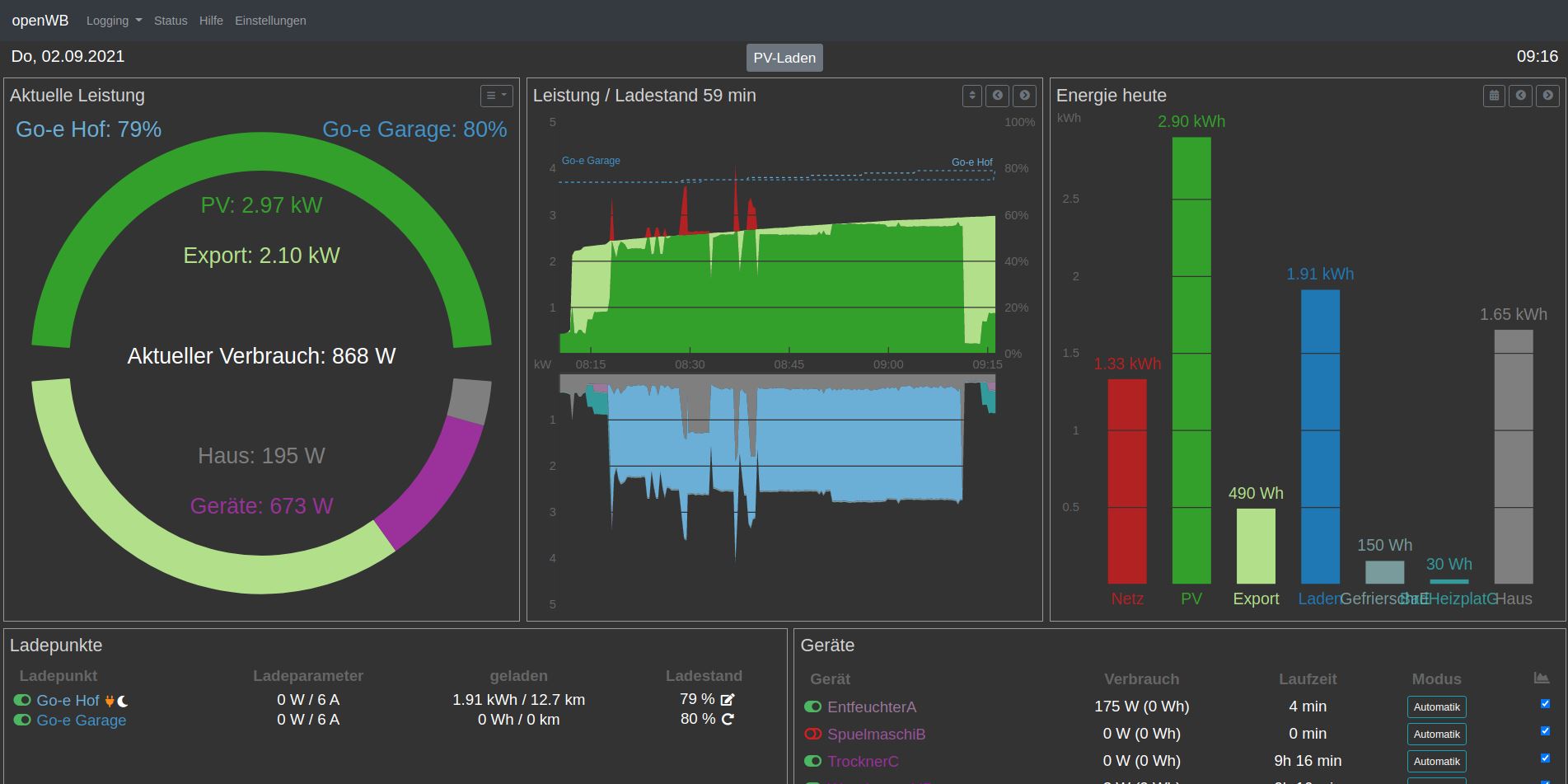The height and width of the screenshot is (784, 1568).
Task: Click edit icon next to 79 % Ladestand
Action: click(x=728, y=700)
